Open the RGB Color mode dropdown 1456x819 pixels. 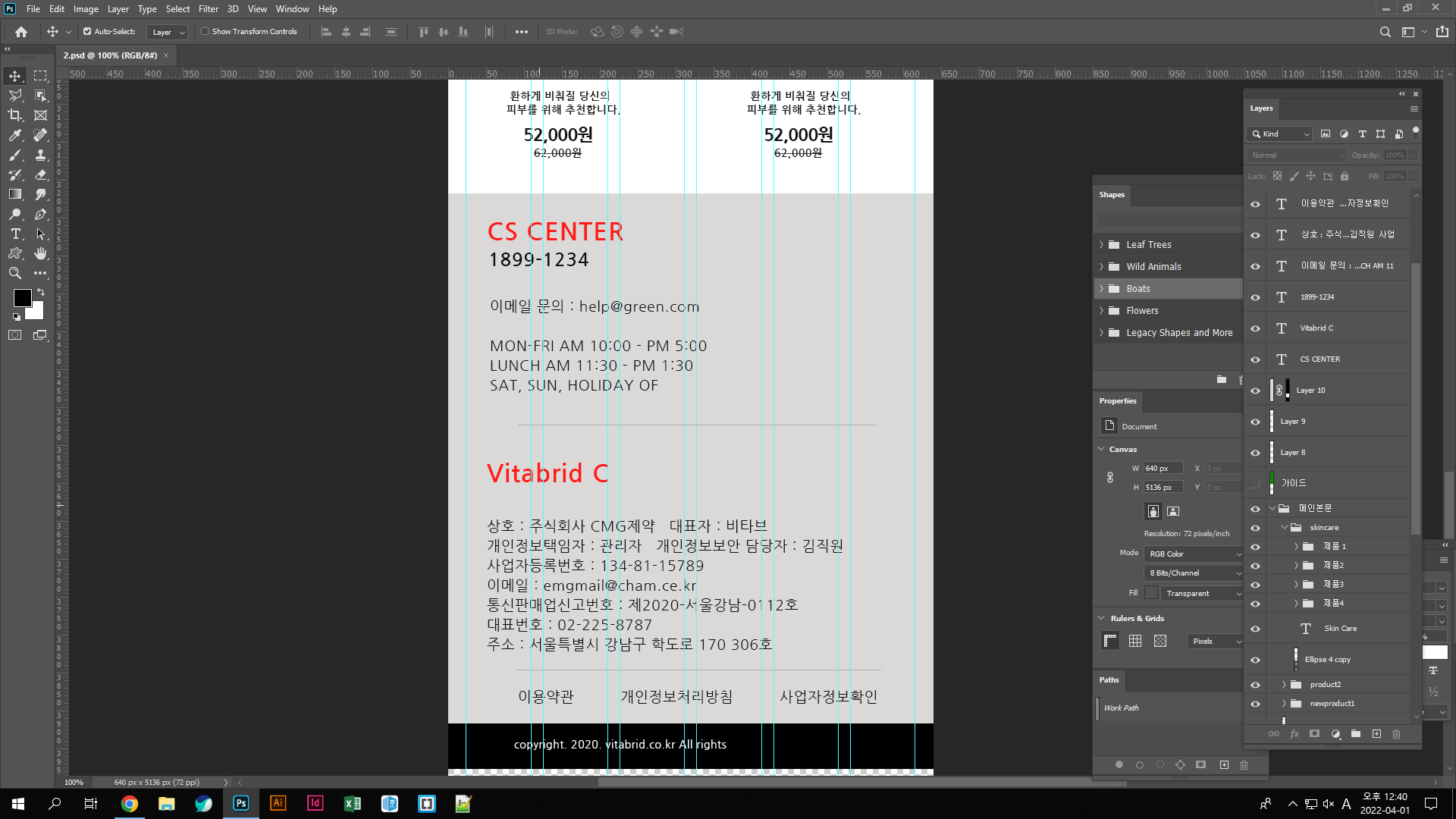point(1194,554)
